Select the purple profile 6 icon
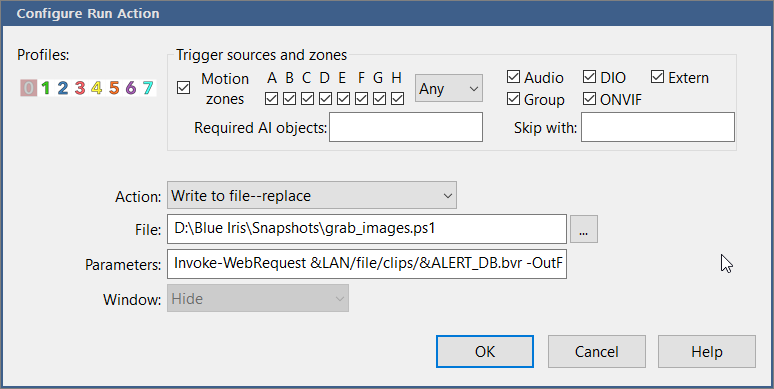The height and width of the screenshot is (389, 774). [x=131, y=88]
